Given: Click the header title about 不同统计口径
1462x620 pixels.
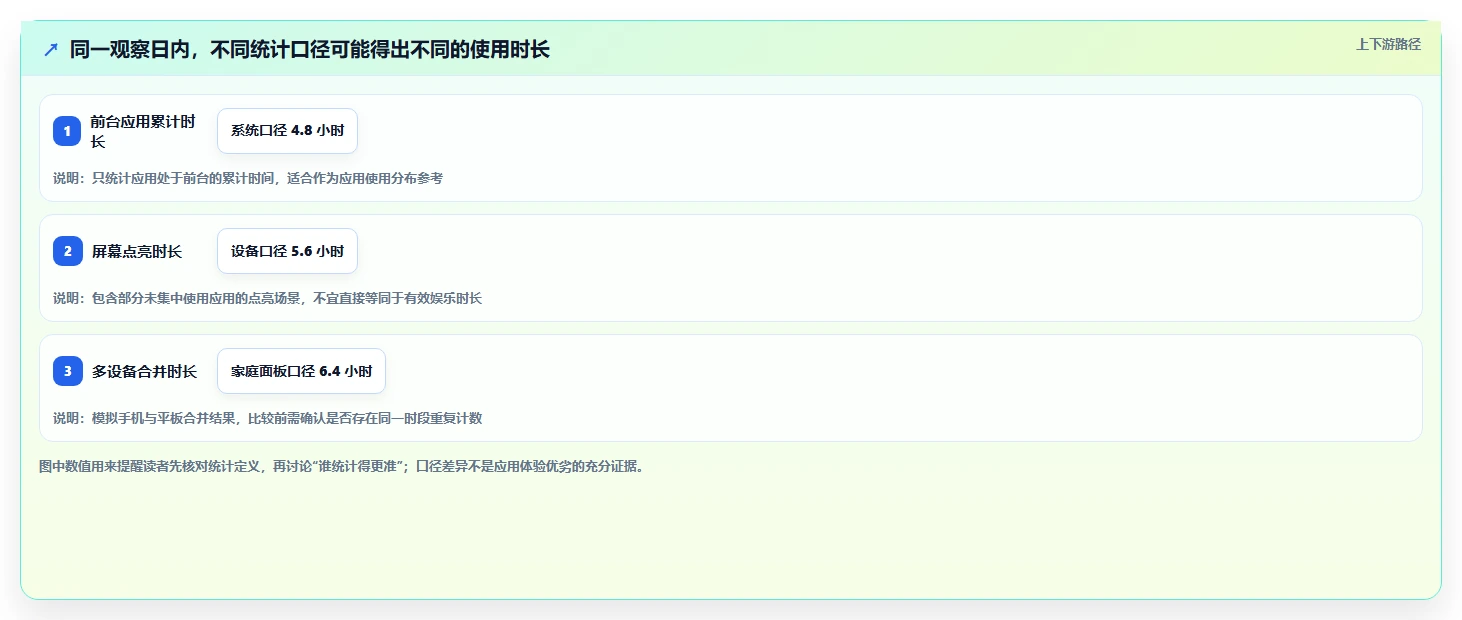Looking at the screenshot, I should coord(310,49).
